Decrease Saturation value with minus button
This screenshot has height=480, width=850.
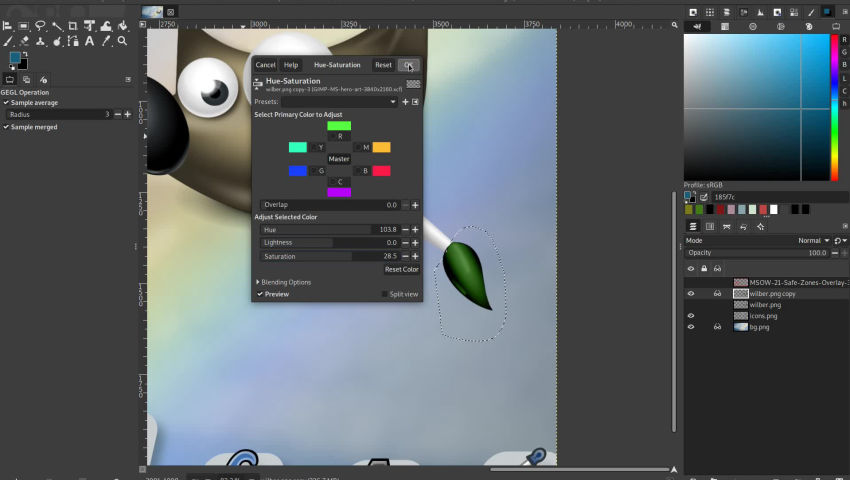(405, 256)
